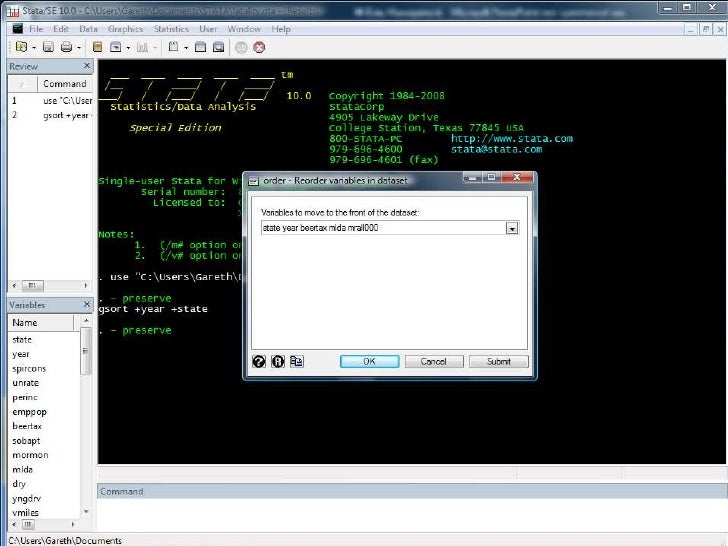728x546 pixels.
Task: Select variable year in Variables list
Action: point(21,354)
